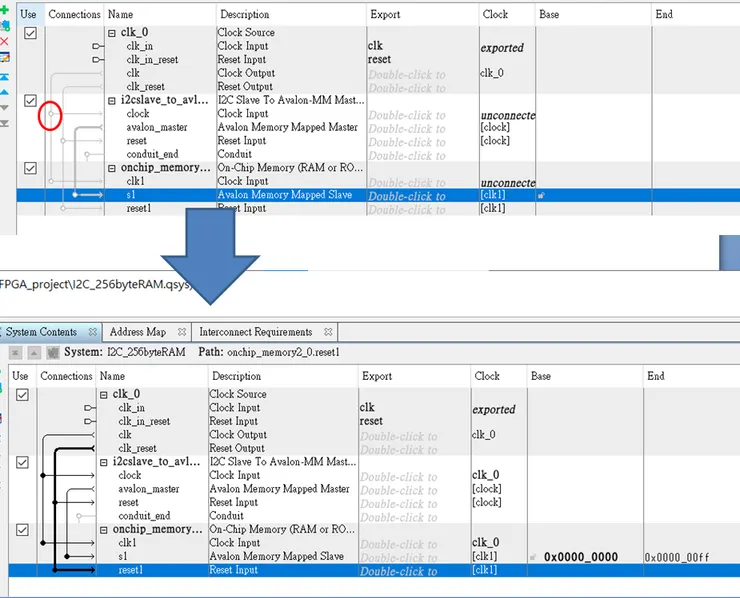Click clk_0 clock value on tabbed clk1 row
Viewport: 740px width, 598px height.
tap(486, 543)
